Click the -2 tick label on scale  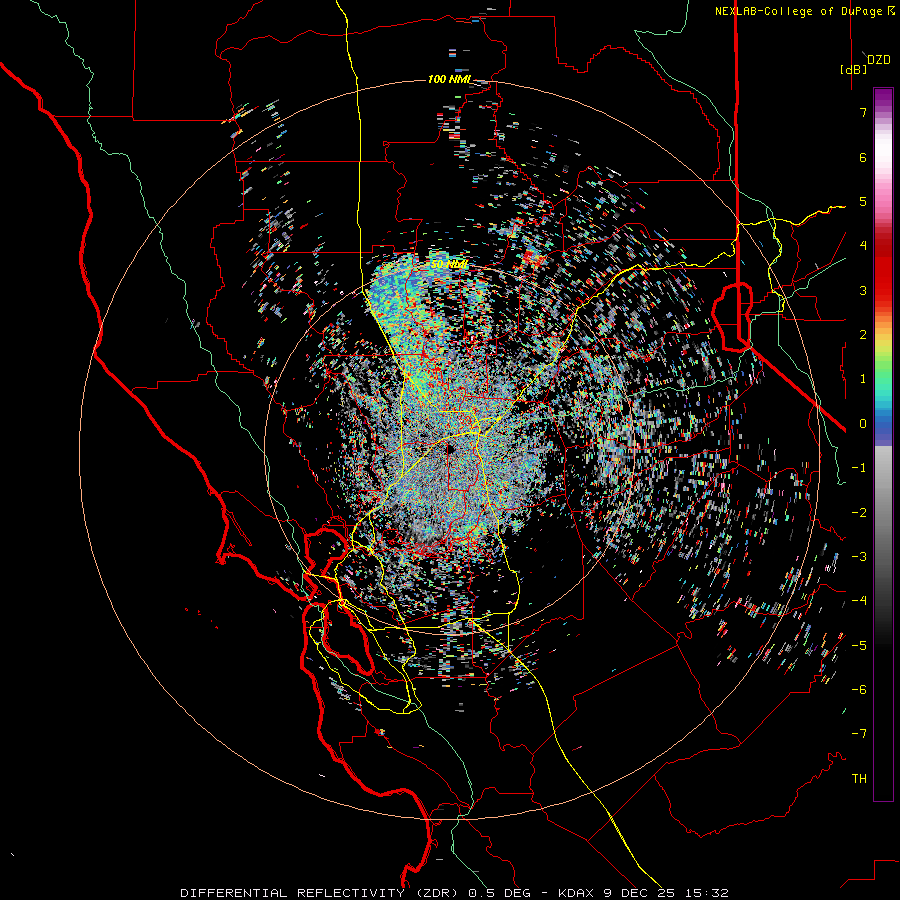[859, 512]
